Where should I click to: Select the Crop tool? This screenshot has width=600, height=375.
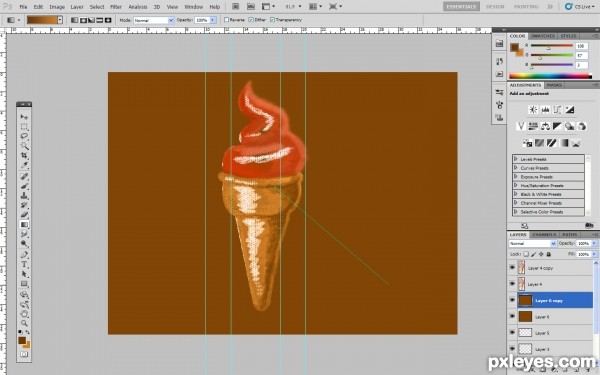pos(24,155)
